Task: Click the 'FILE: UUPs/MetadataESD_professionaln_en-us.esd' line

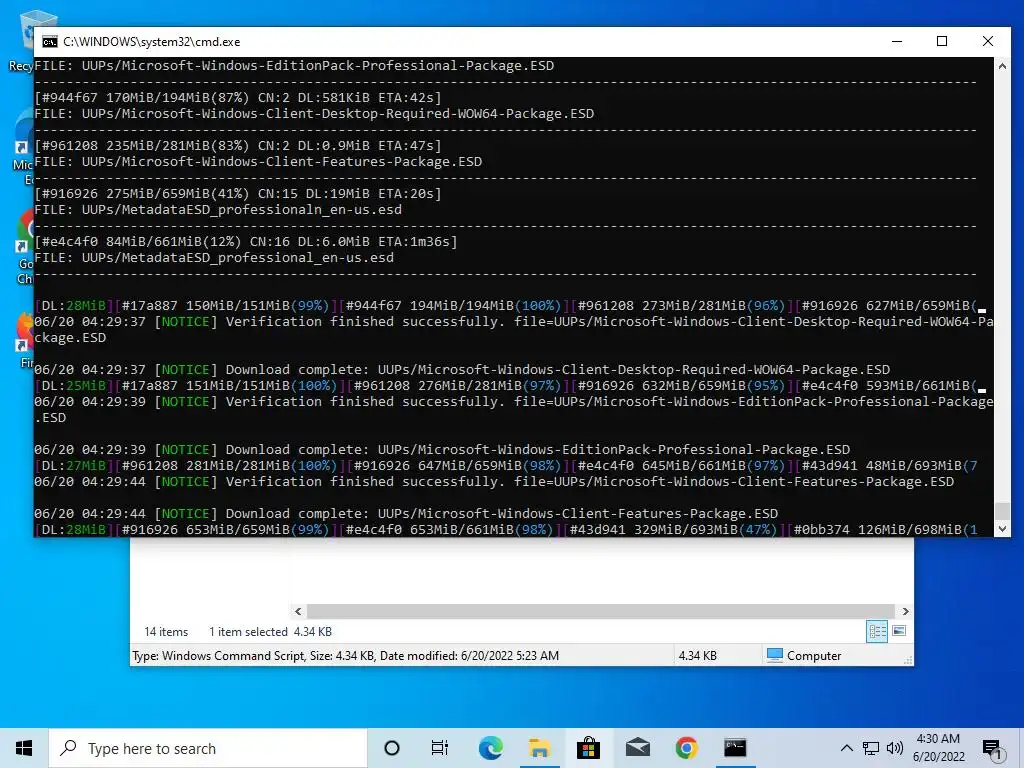Action: tap(218, 210)
